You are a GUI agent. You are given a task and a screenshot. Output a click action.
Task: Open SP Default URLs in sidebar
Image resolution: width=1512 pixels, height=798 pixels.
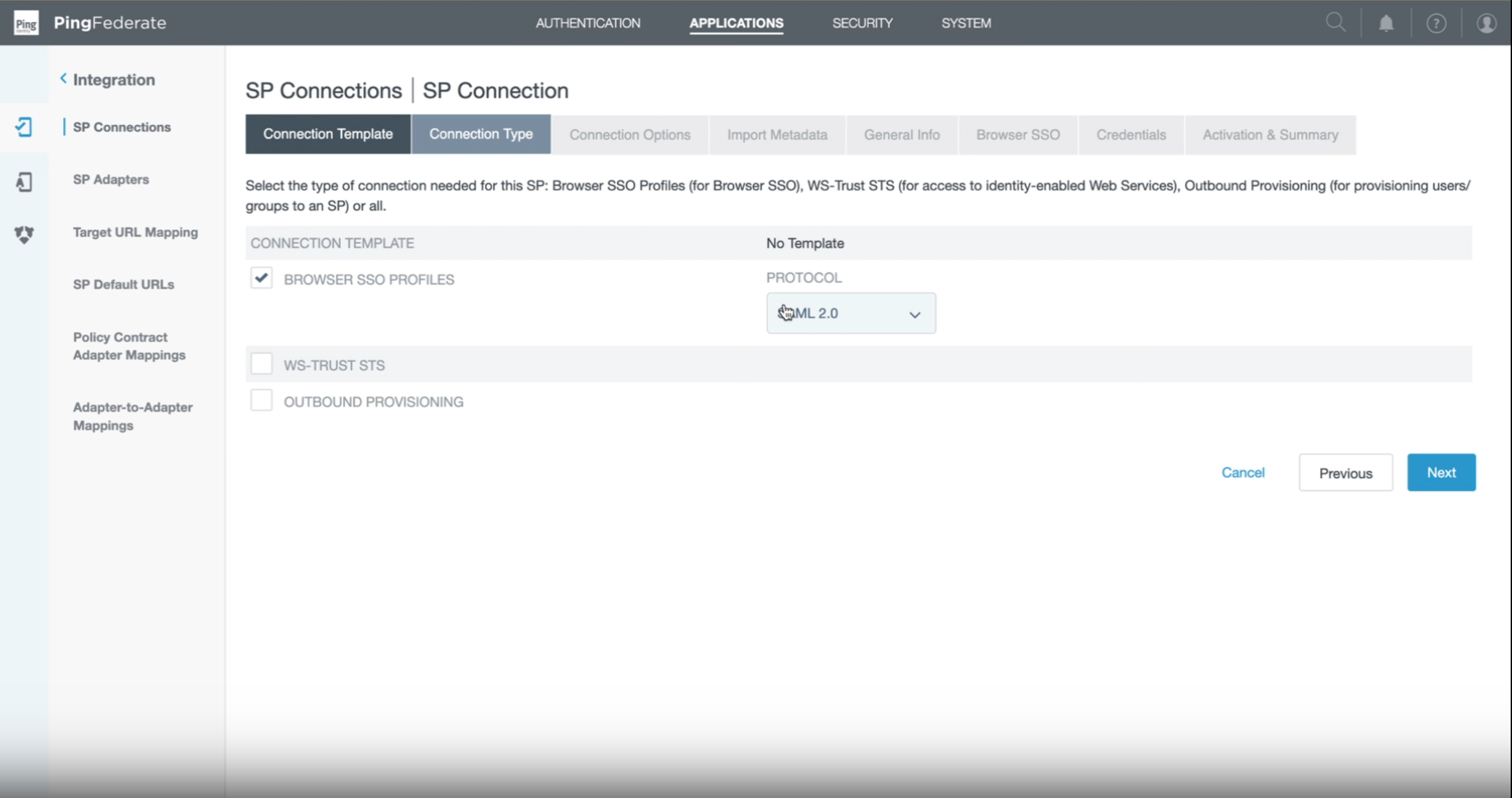124,284
